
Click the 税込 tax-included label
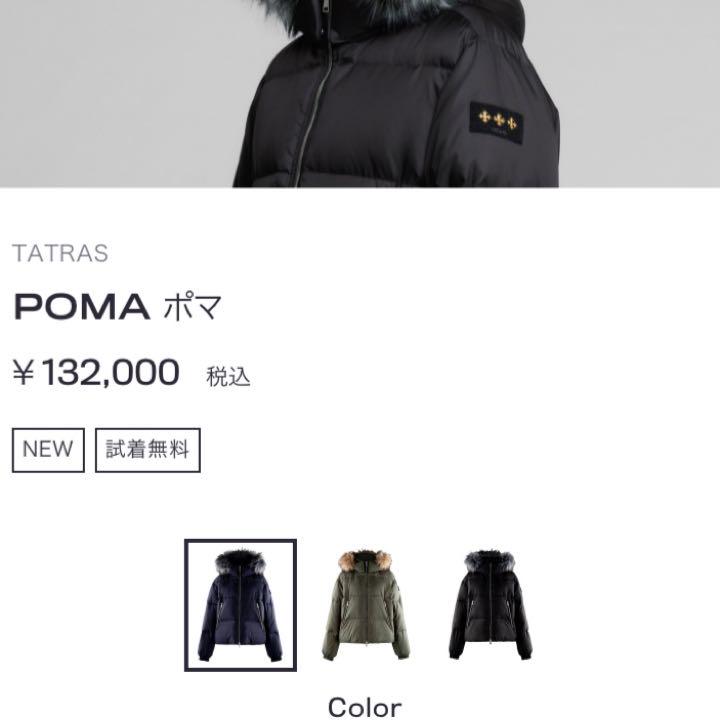tap(228, 377)
